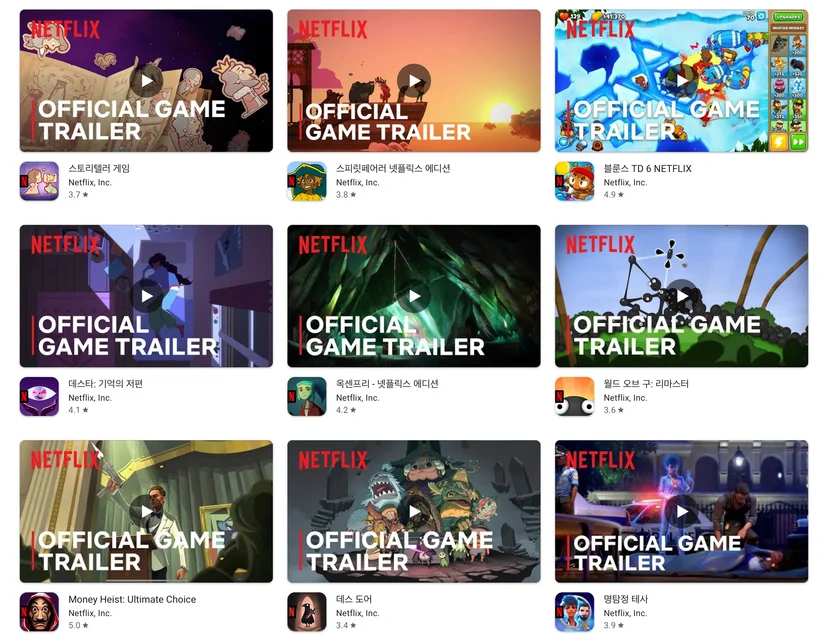Click Netflix, Inc. under 스토리텔러 게임

click(x=90, y=183)
